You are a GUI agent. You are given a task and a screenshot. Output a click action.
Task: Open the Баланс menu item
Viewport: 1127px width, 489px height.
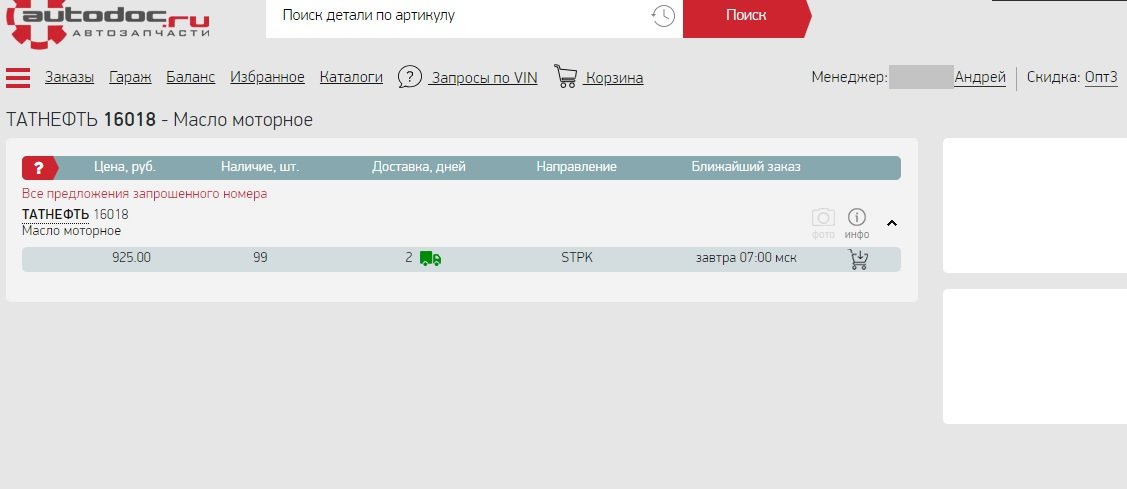190,77
